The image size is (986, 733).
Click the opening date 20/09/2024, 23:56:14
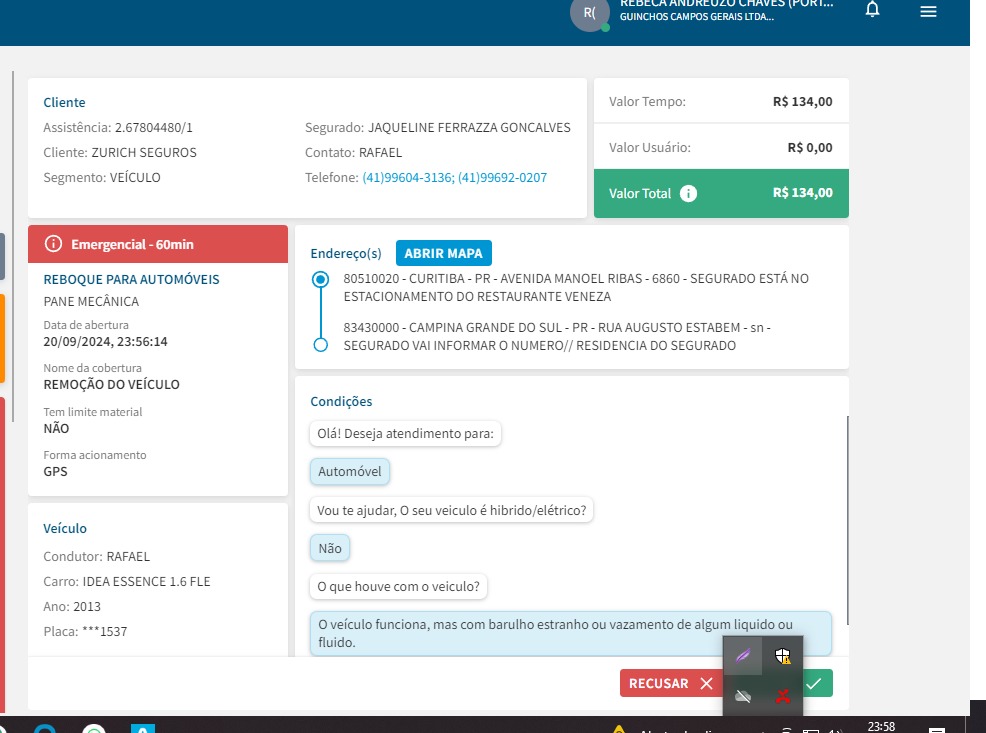106,342
